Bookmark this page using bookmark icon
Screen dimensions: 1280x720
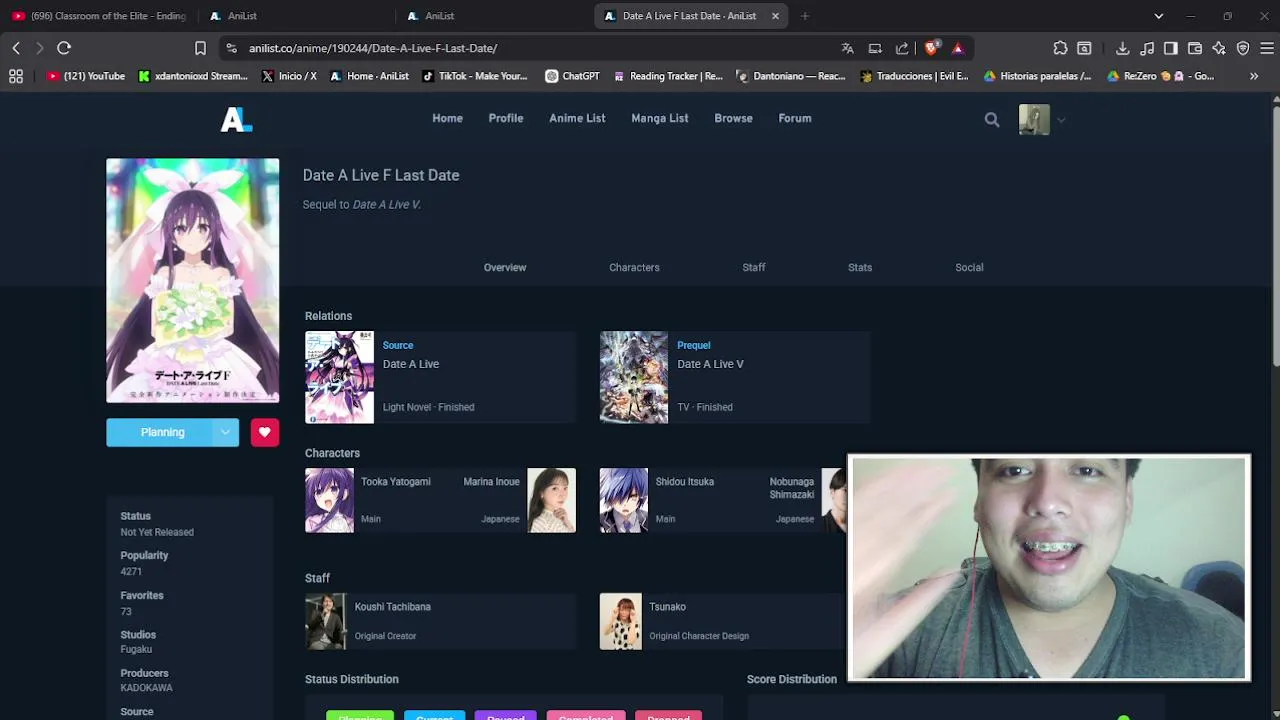tap(200, 48)
